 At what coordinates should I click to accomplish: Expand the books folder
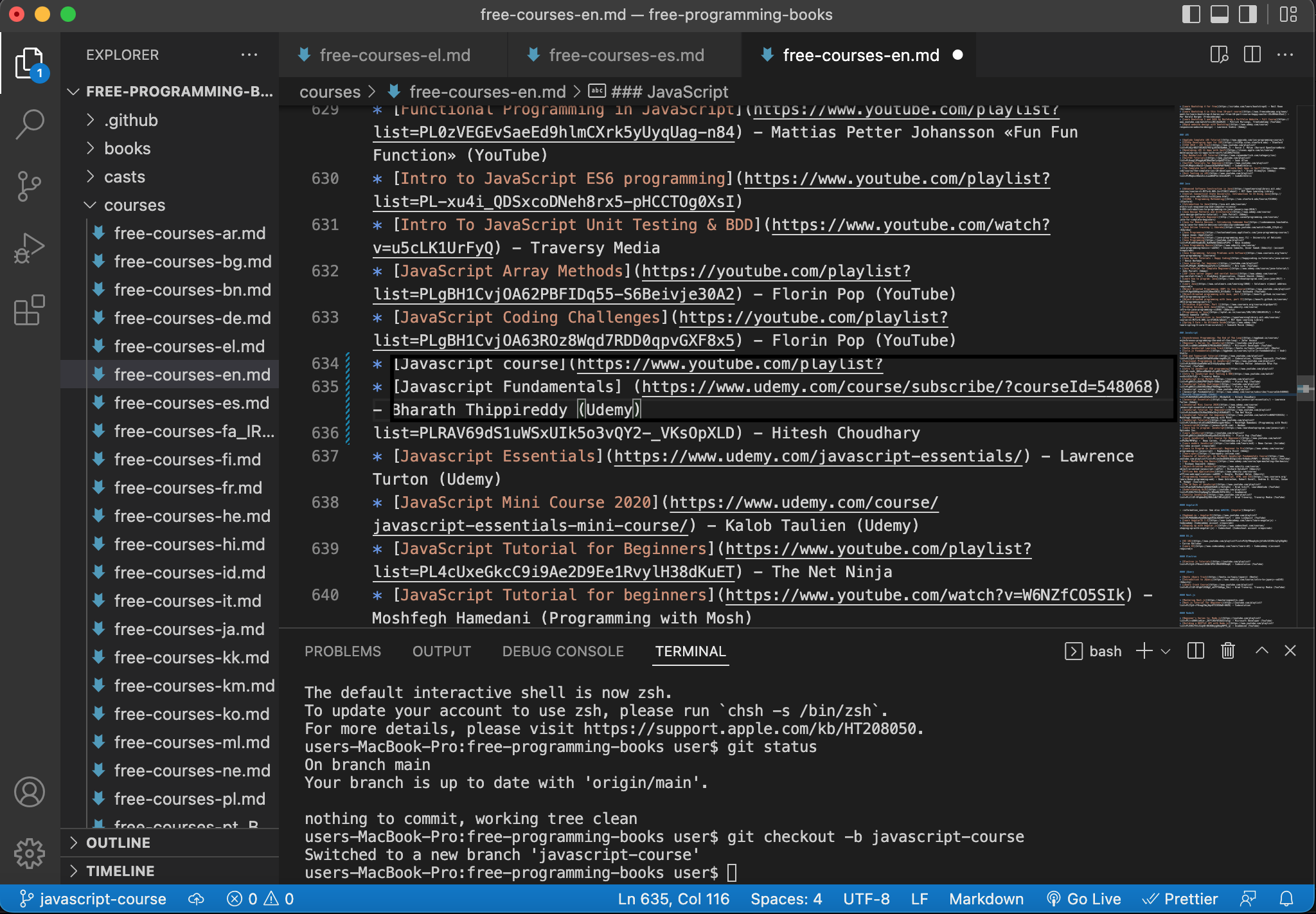[x=170, y=148]
